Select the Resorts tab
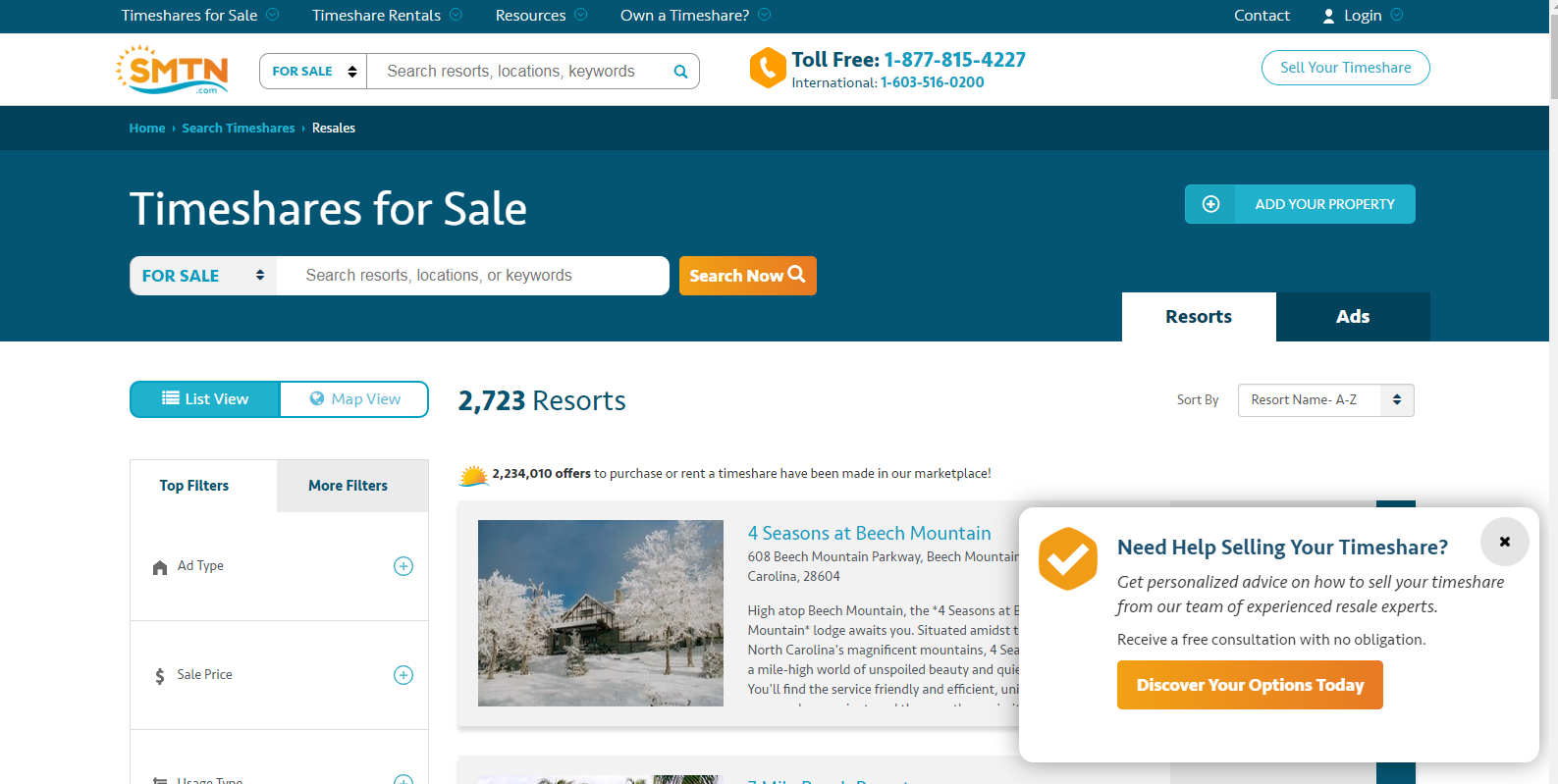 1199,317
